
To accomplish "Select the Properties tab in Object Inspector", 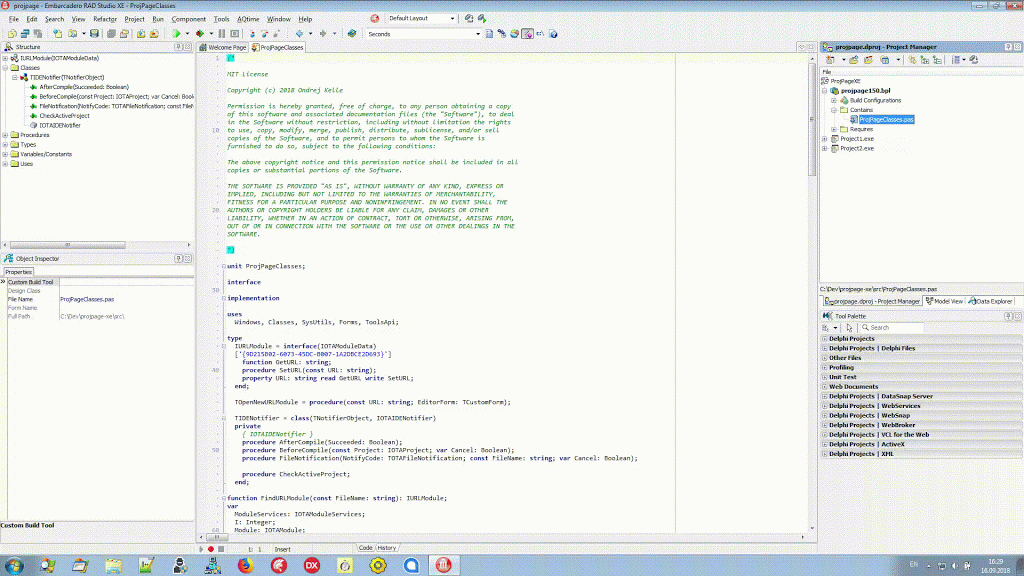I will tap(18, 272).
